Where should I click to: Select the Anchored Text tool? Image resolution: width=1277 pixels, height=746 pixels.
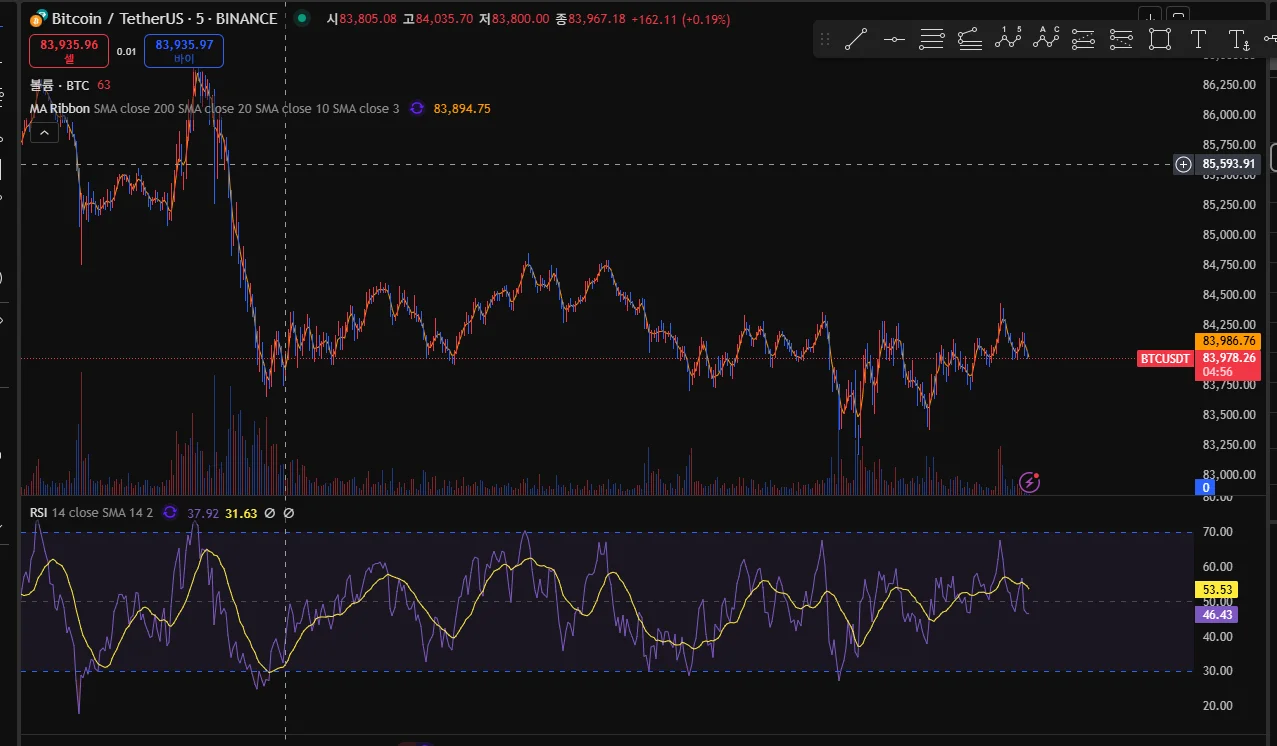(1238, 40)
